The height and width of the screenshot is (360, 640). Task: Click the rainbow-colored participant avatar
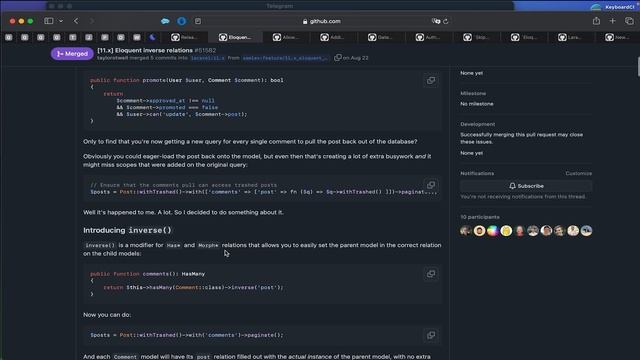(x=493, y=231)
